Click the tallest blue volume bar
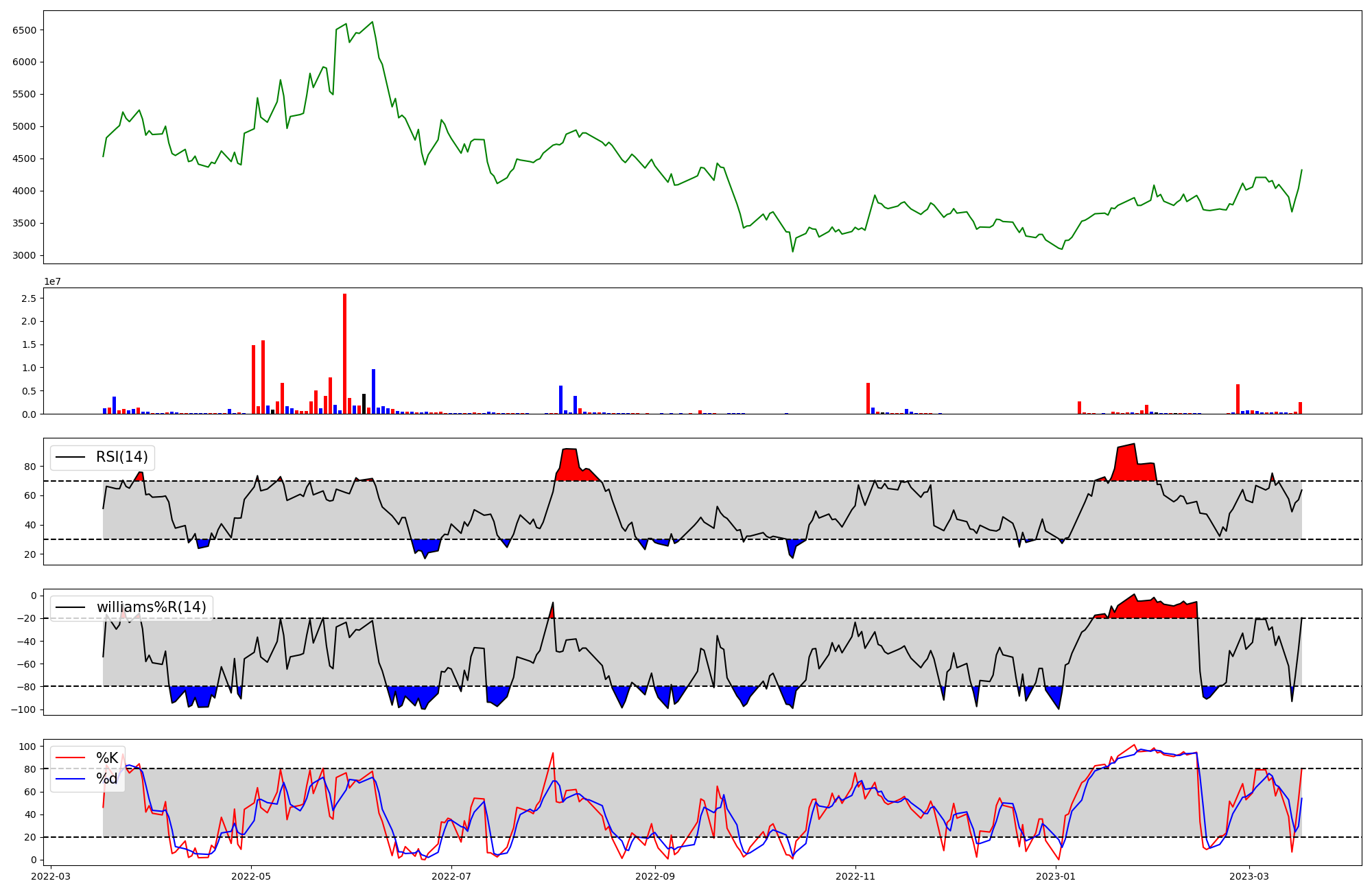Image resolution: width=1372 pixels, height=892 pixels. coord(373,392)
